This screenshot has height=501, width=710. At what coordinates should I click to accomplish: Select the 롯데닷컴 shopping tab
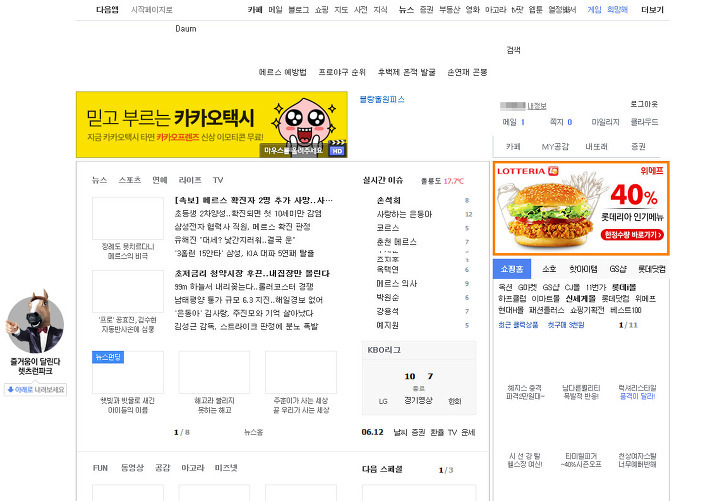click(x=652, y=269)
